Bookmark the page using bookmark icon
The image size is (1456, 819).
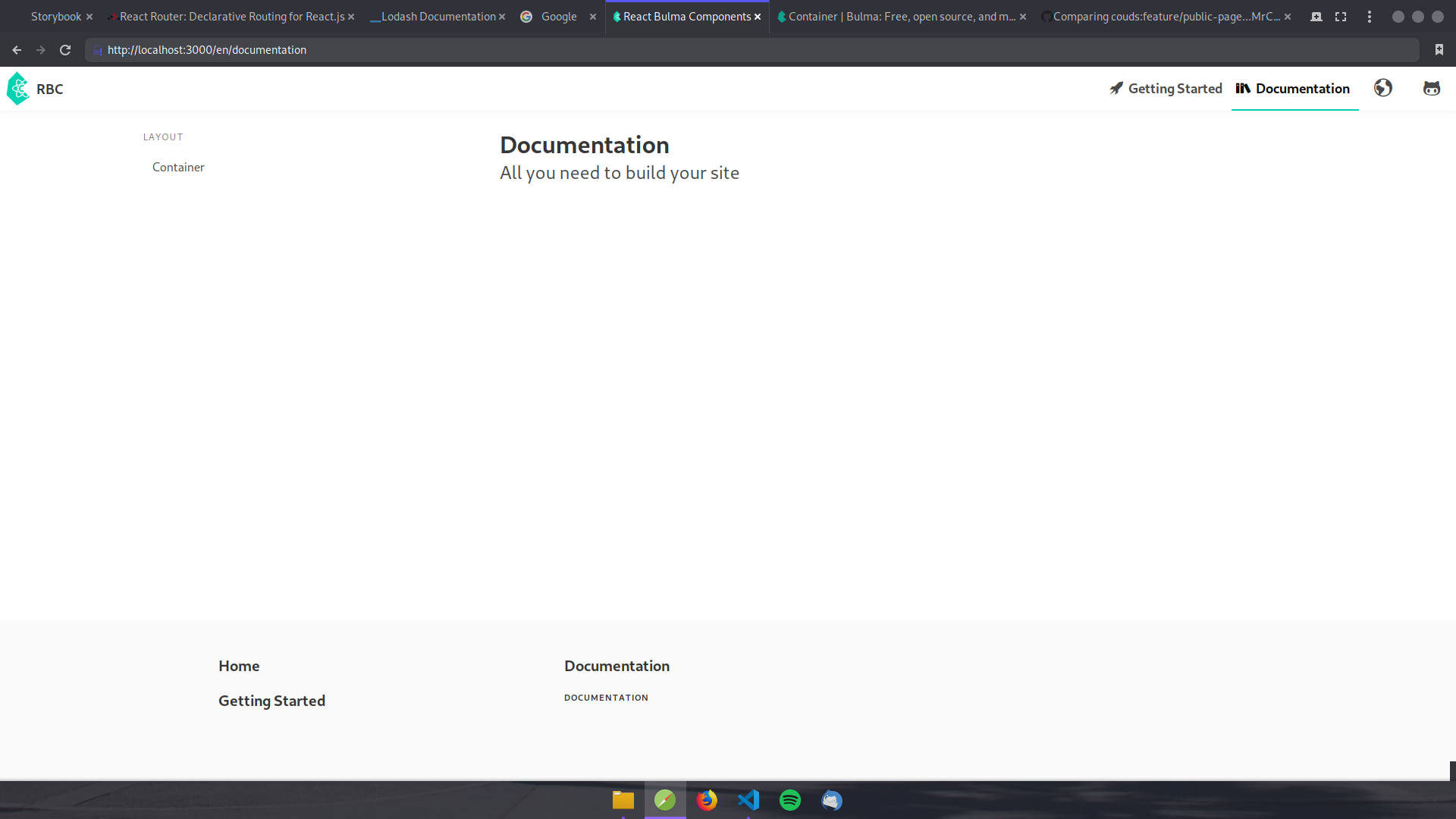1439,50
